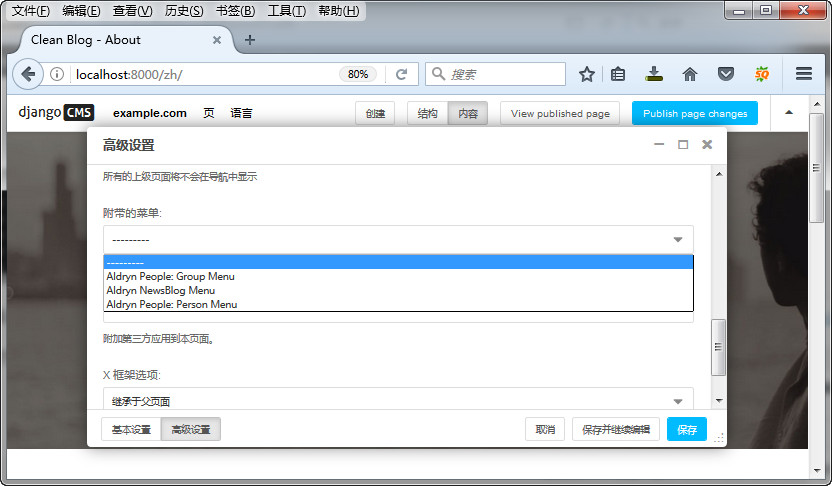Switch to 基本设置 tab
This screenshot has height=486, width=832.
pos(131,429)
